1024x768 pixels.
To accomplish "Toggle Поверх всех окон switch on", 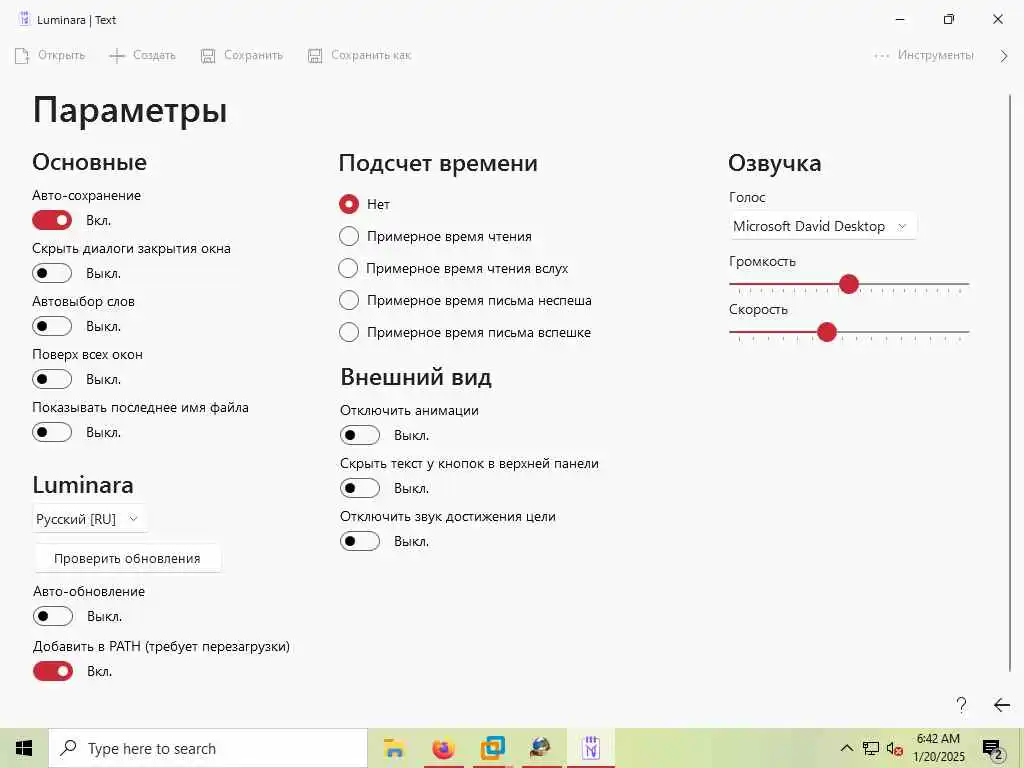I will 52,379.
